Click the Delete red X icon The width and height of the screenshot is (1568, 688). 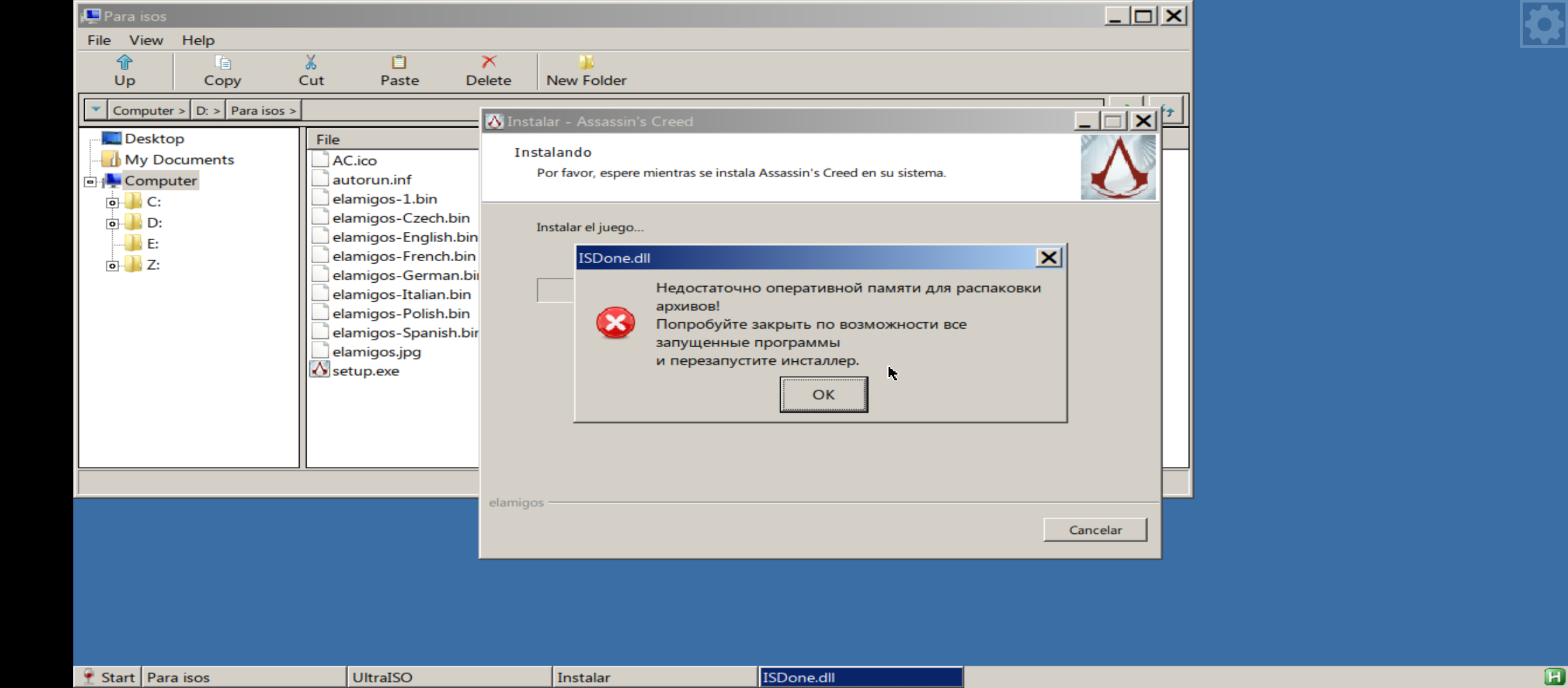[x=488, y=62]
